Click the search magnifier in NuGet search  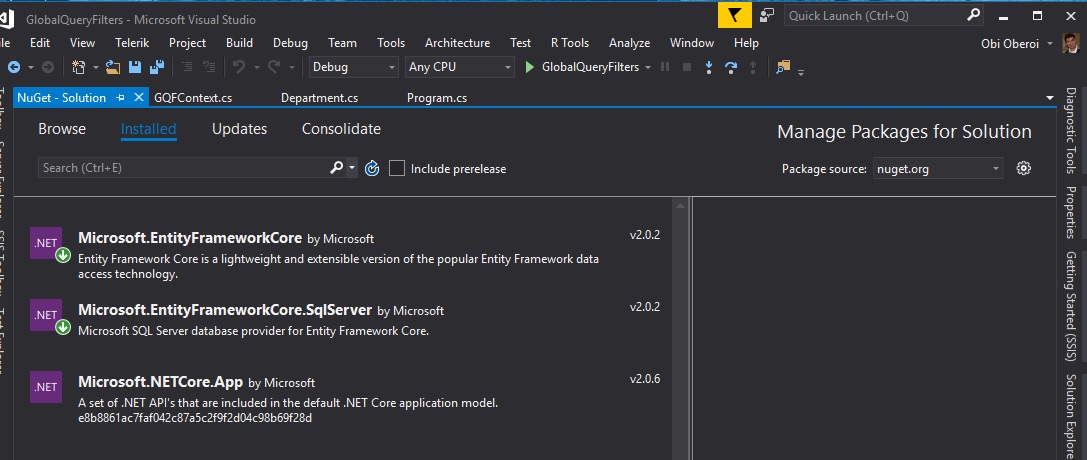336,168
